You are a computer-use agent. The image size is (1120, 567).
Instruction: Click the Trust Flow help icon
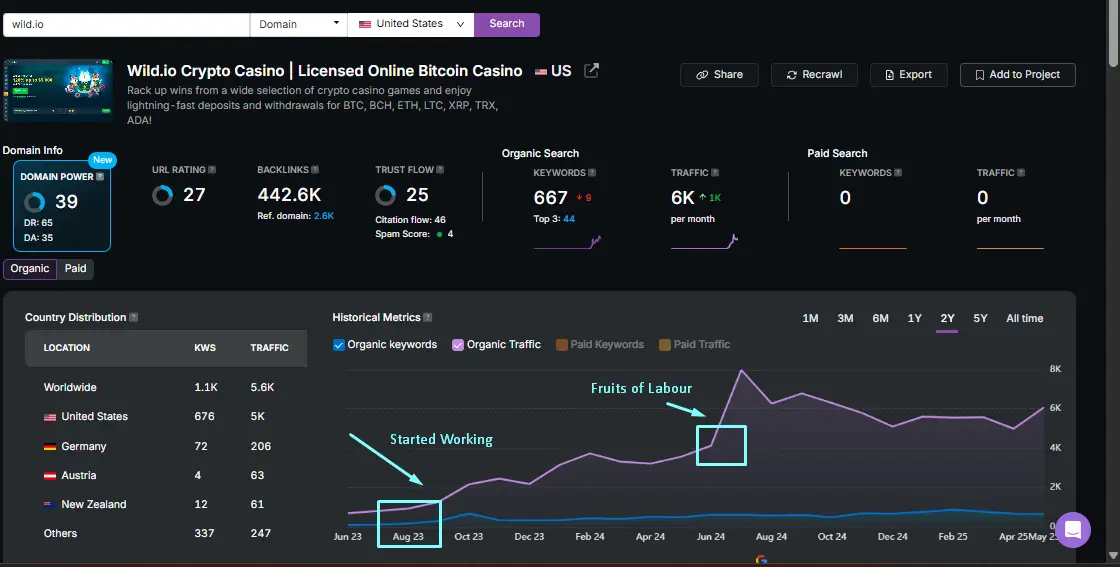coord(440,170)
